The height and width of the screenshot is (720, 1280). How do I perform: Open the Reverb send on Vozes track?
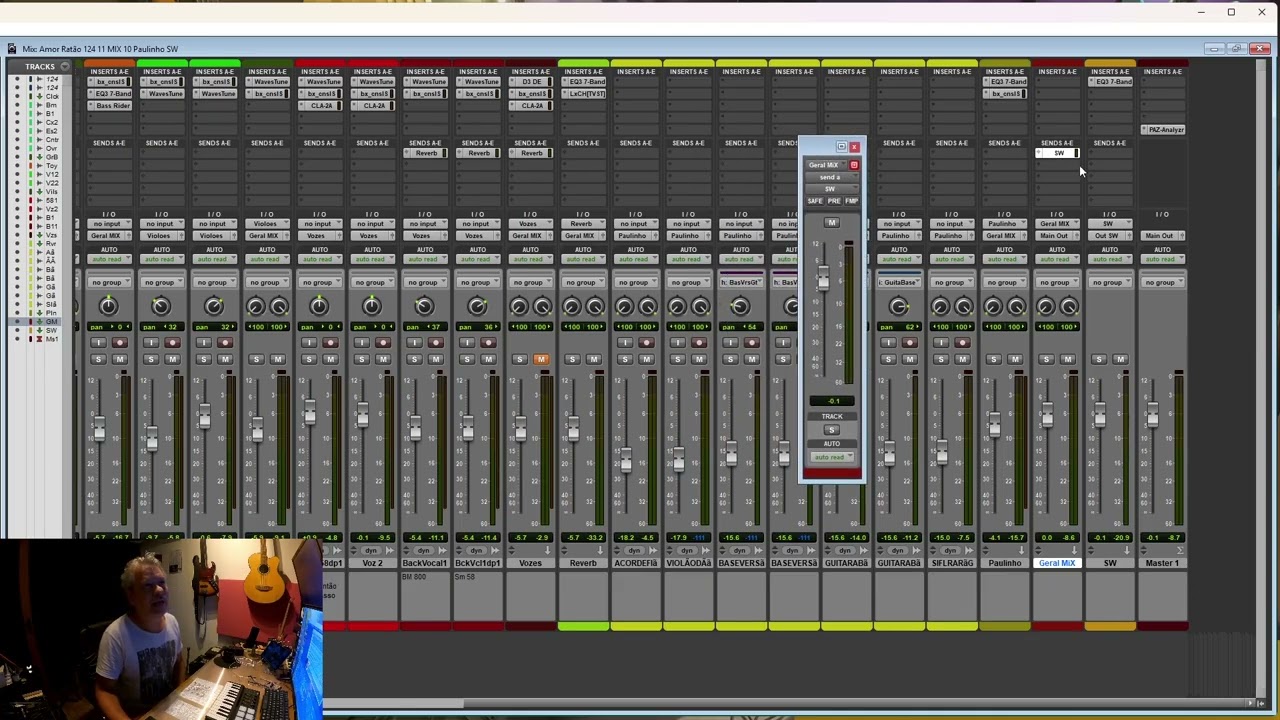coord(531,153)
